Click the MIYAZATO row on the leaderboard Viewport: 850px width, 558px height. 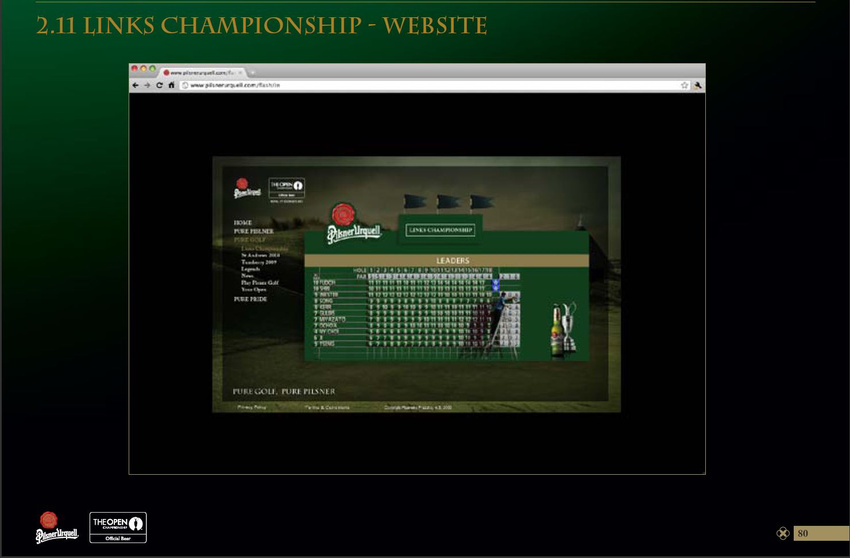click(x=416, y=319)
